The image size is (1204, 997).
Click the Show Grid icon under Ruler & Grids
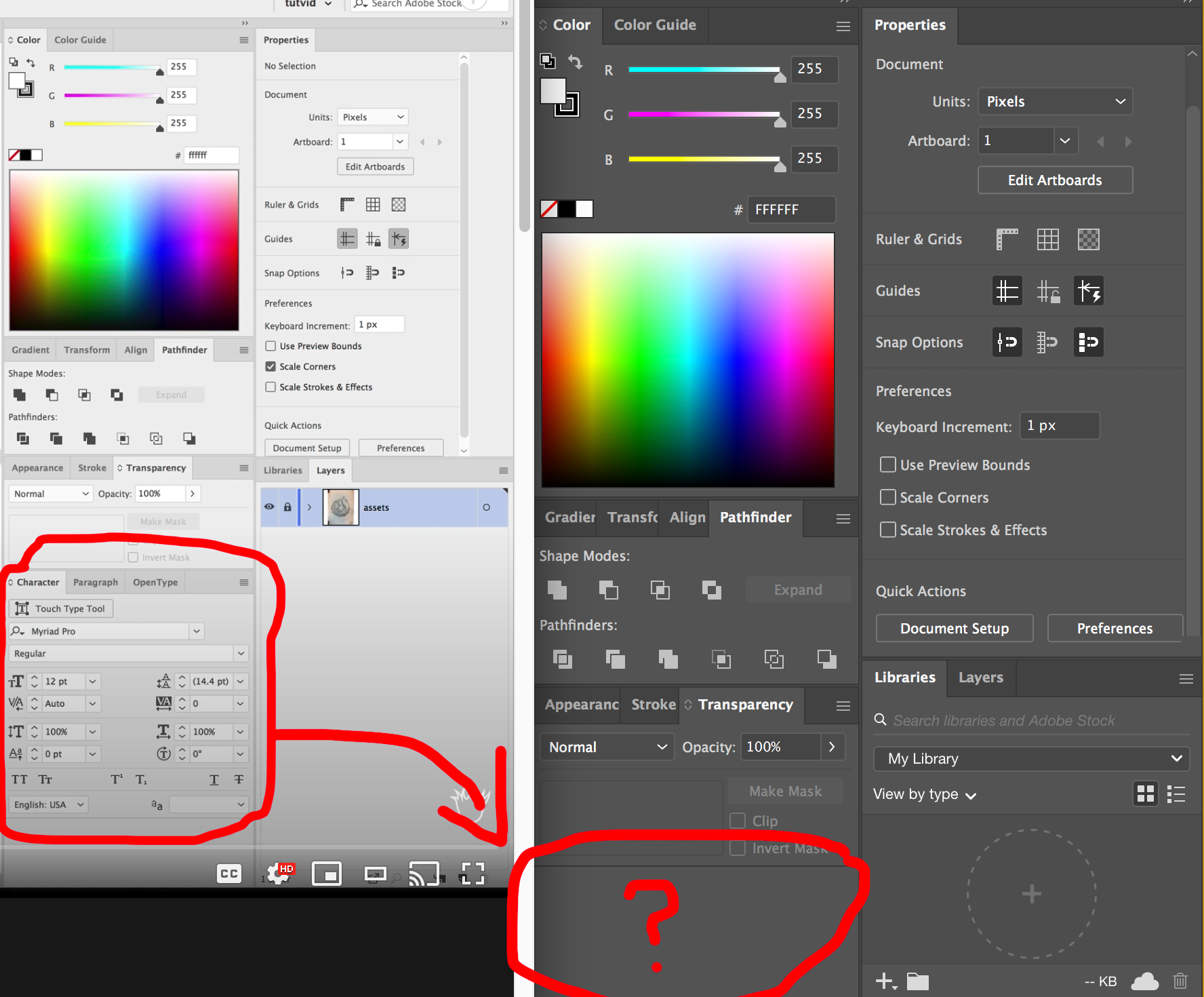(1048, 239)
